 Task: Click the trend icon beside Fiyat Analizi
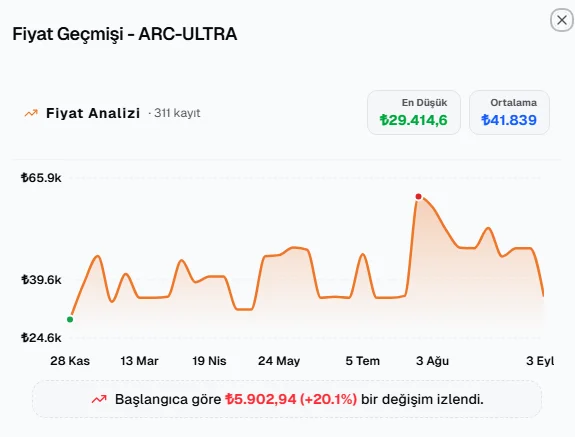(31, 113)
